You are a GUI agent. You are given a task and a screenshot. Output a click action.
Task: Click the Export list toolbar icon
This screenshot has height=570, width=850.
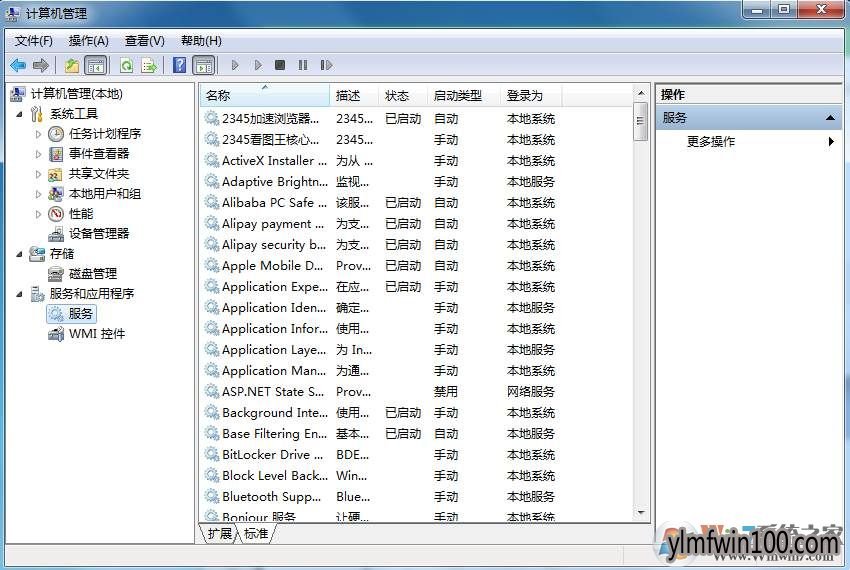[149, 66]
